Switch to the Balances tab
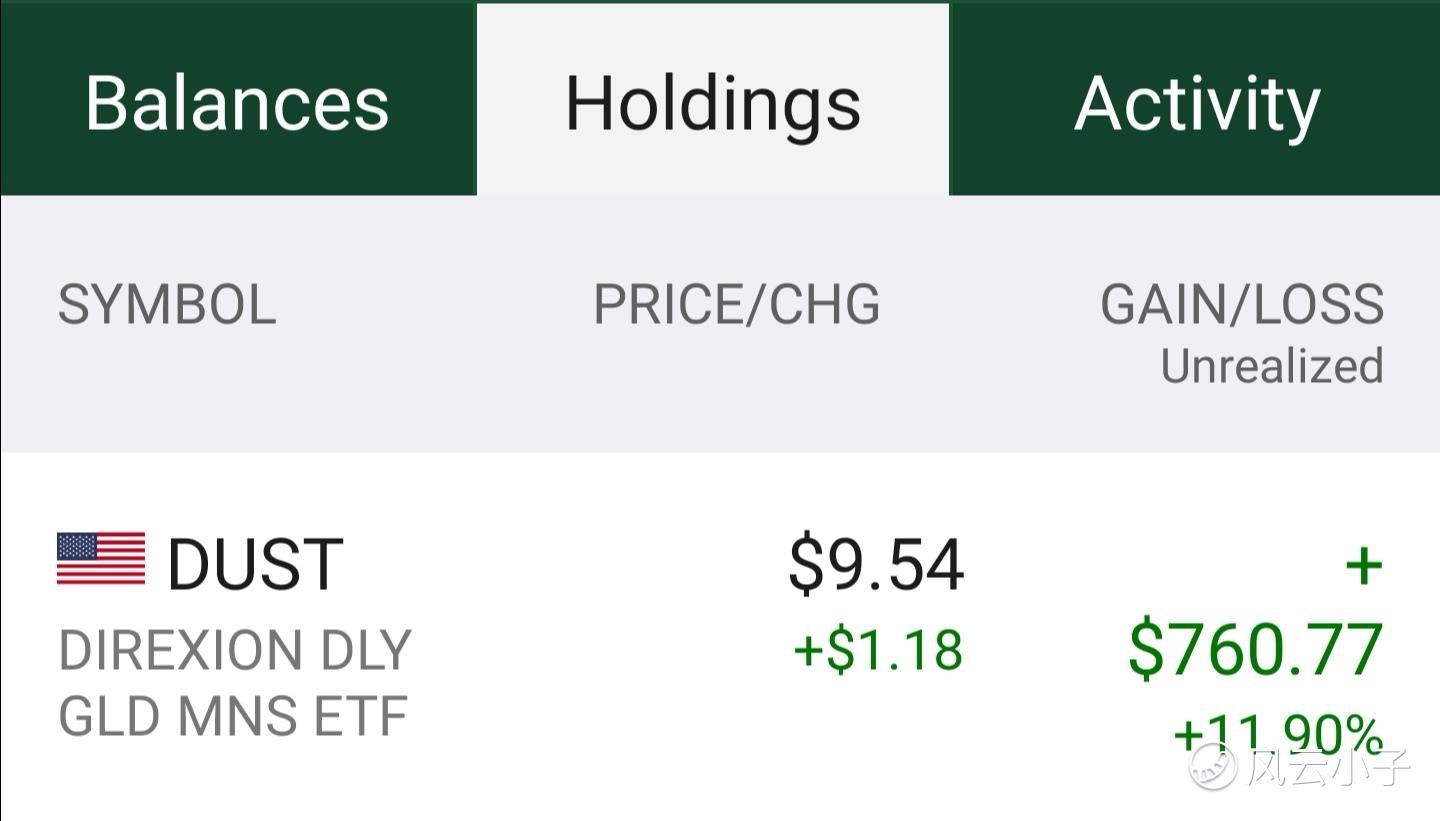This screenshot has height=821, width=1440. 238,99
